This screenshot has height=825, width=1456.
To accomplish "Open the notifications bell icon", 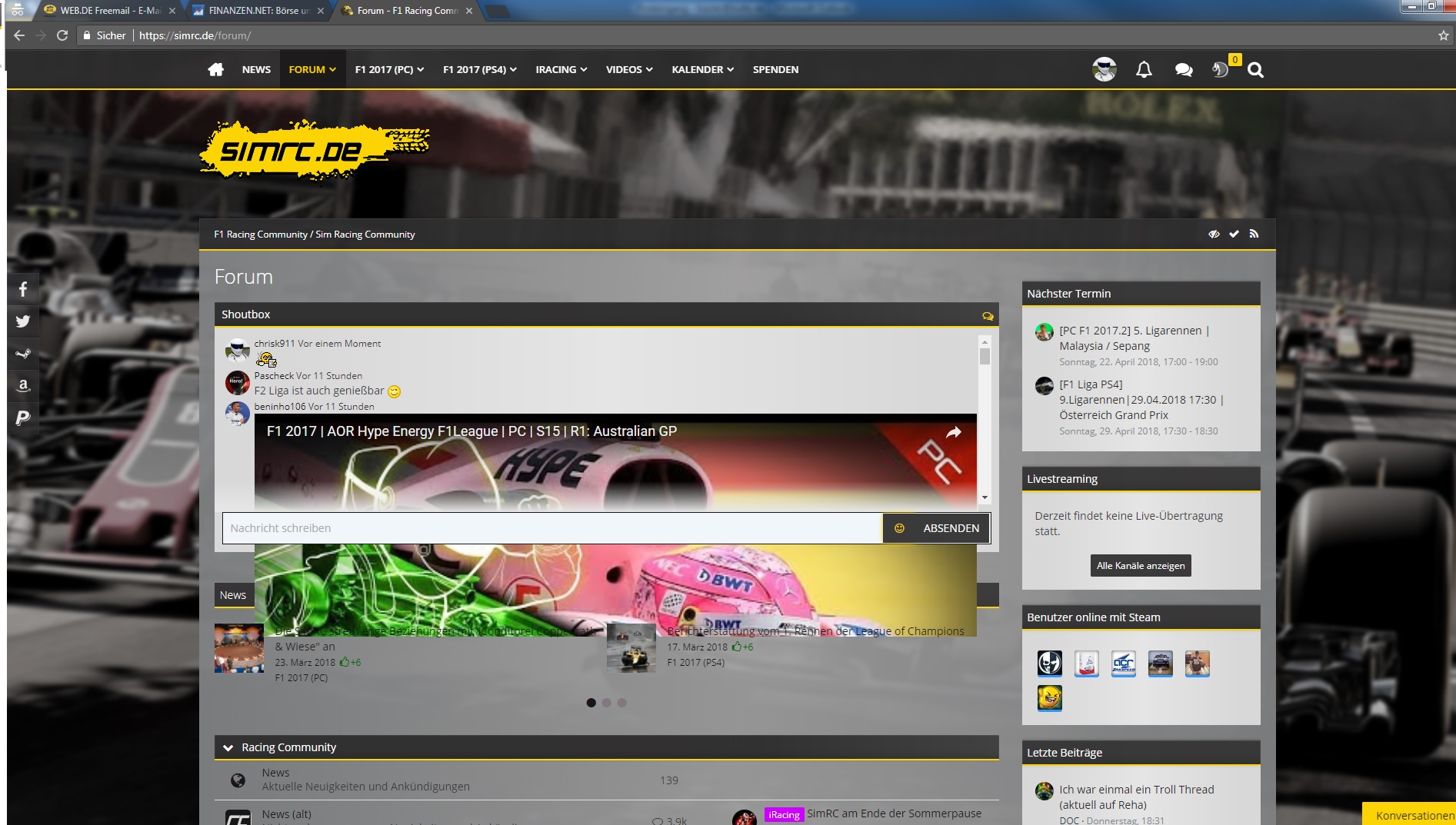I will coord(1144,70).
